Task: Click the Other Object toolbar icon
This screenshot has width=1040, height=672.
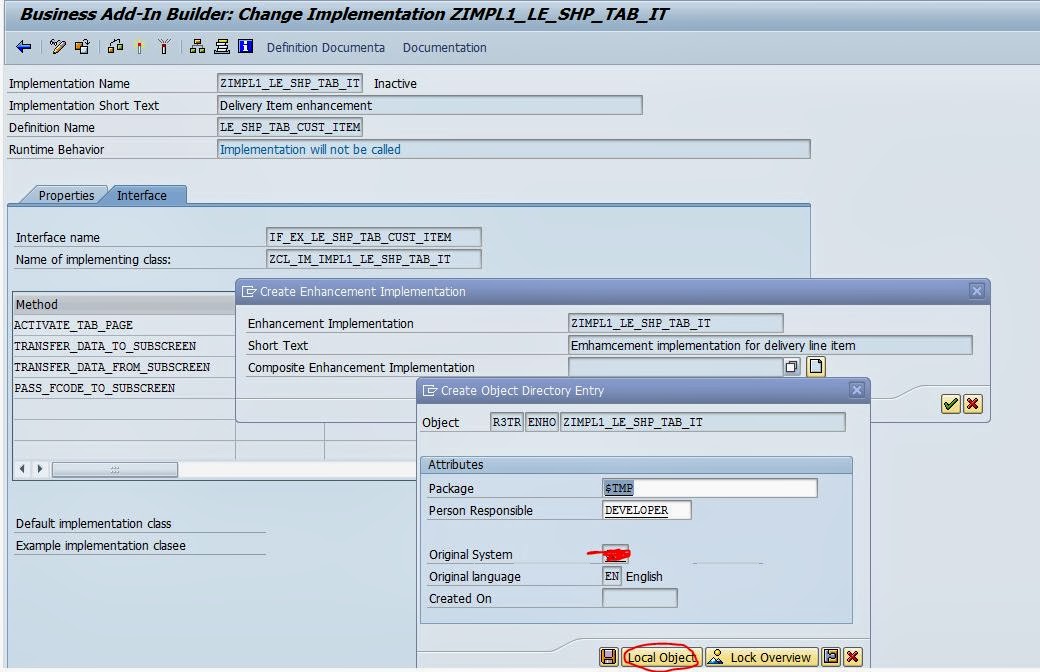Action: (82, 46)
